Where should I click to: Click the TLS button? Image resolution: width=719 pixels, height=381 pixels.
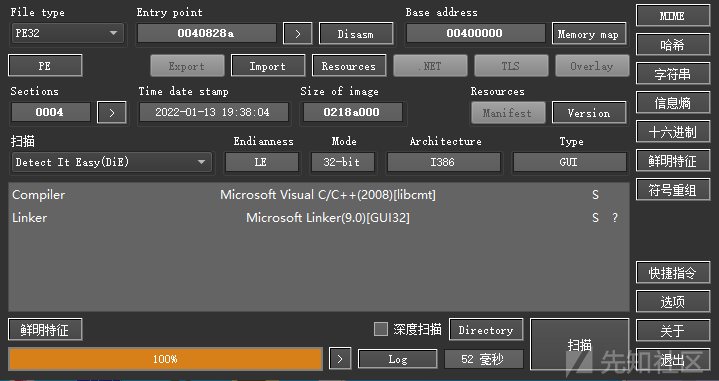(x=511, y=66)
